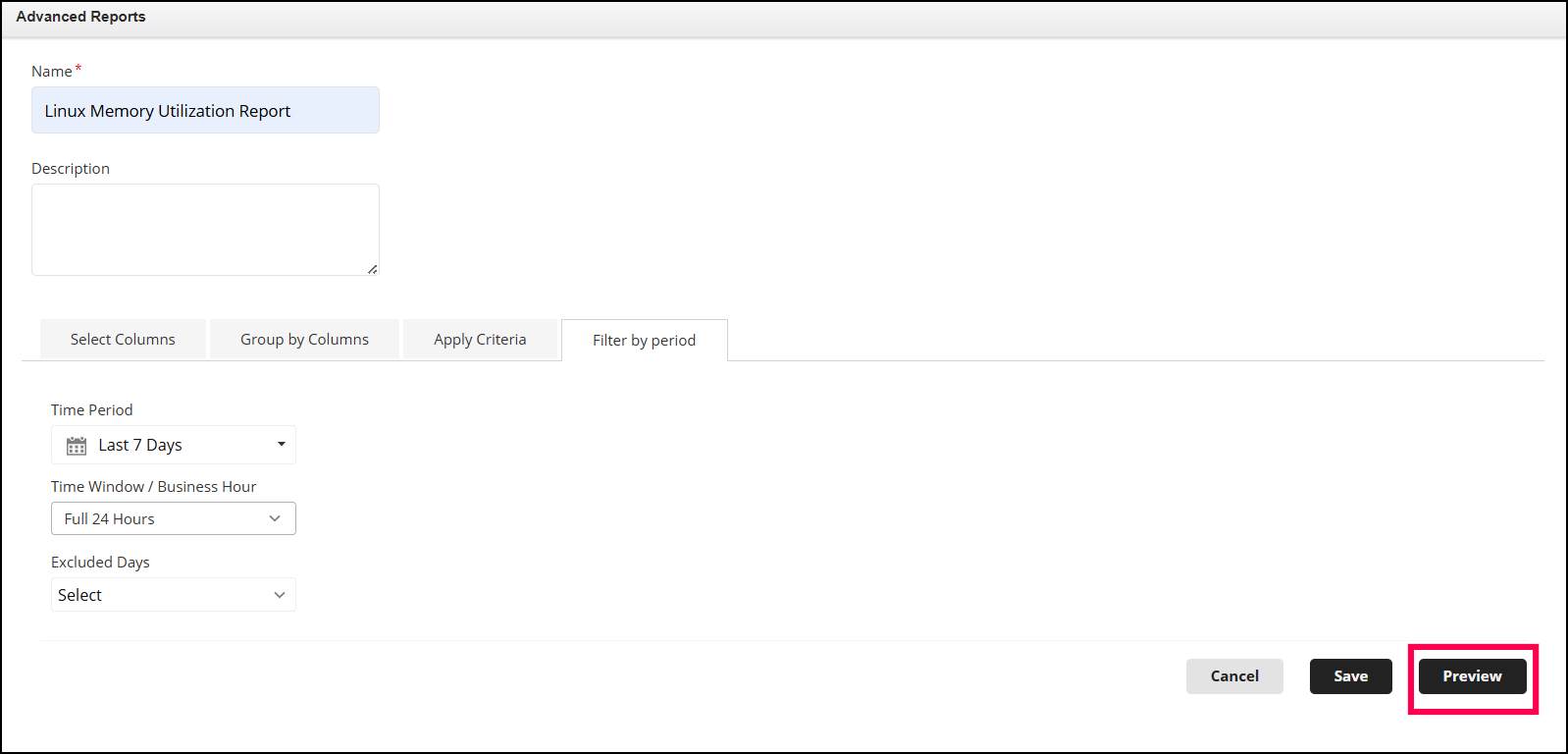
Task: Click the Excluded Days label
Action: (x=100, y=563)
